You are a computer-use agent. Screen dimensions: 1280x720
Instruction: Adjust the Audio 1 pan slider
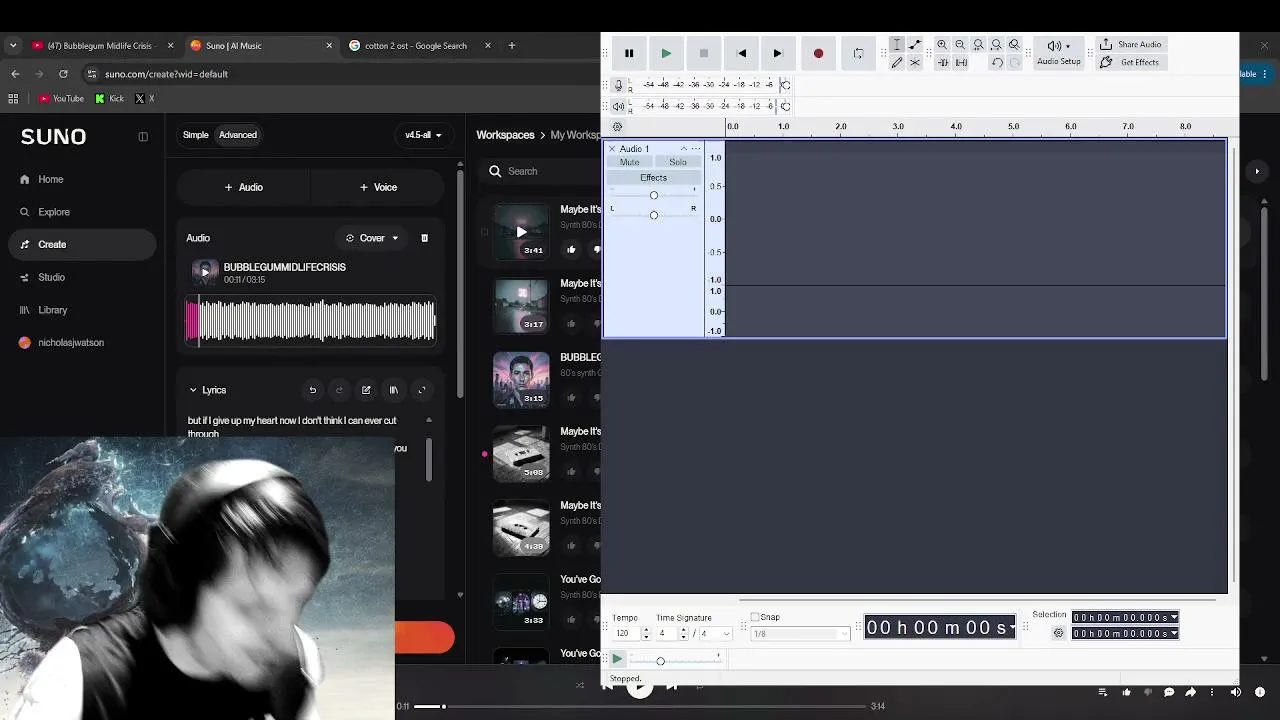(654, 215)
